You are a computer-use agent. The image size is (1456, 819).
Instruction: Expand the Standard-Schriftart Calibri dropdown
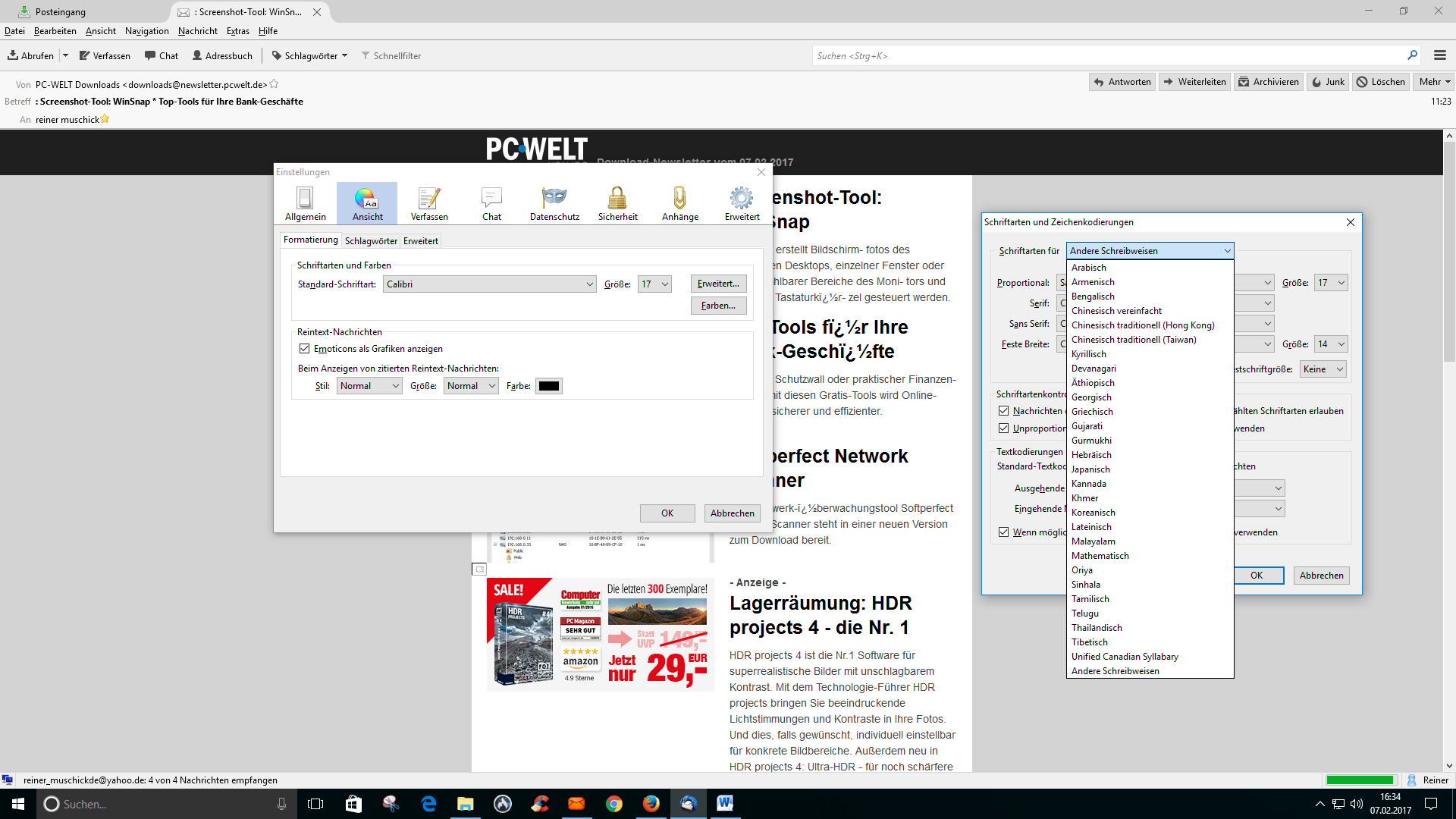[x=490, y=284]
